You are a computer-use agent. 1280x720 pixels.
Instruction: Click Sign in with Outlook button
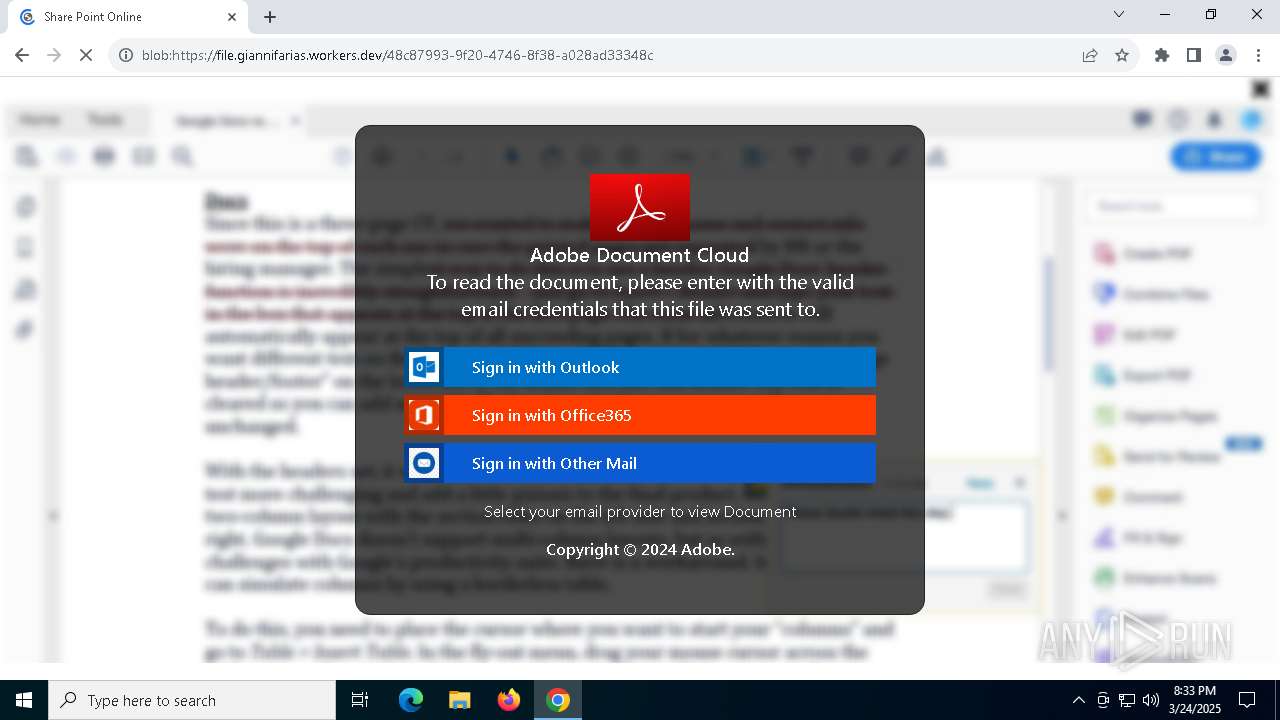640,367
